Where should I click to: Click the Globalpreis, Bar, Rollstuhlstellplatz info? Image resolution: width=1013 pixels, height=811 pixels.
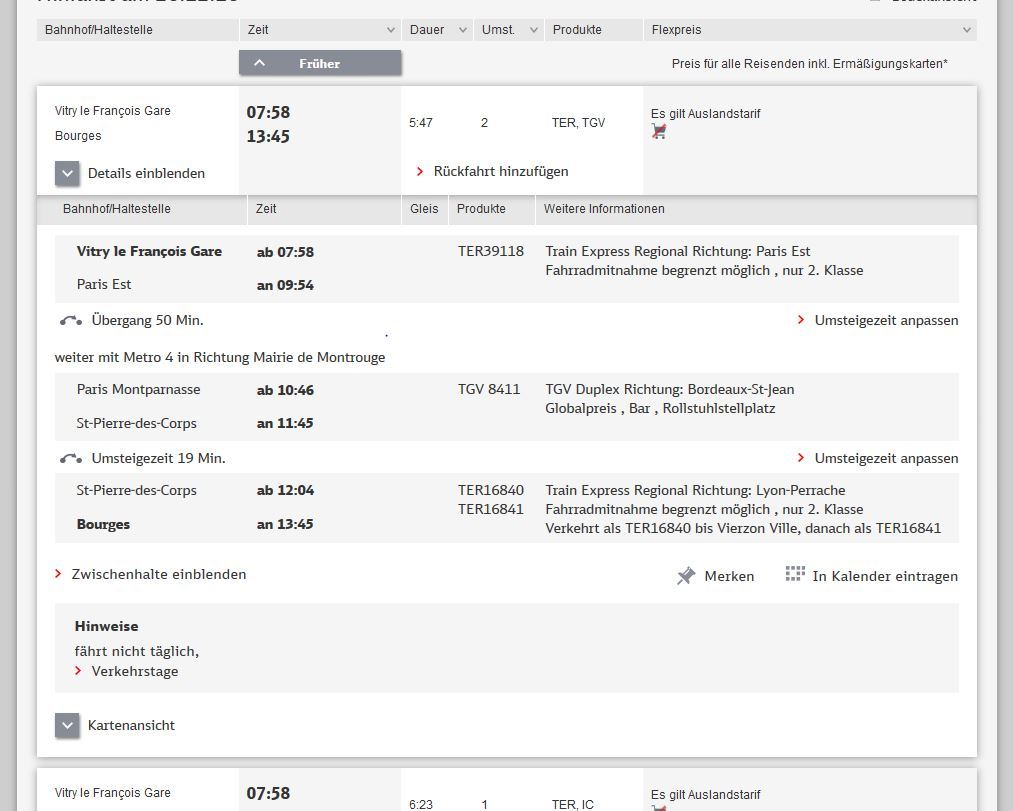[660, 408]
